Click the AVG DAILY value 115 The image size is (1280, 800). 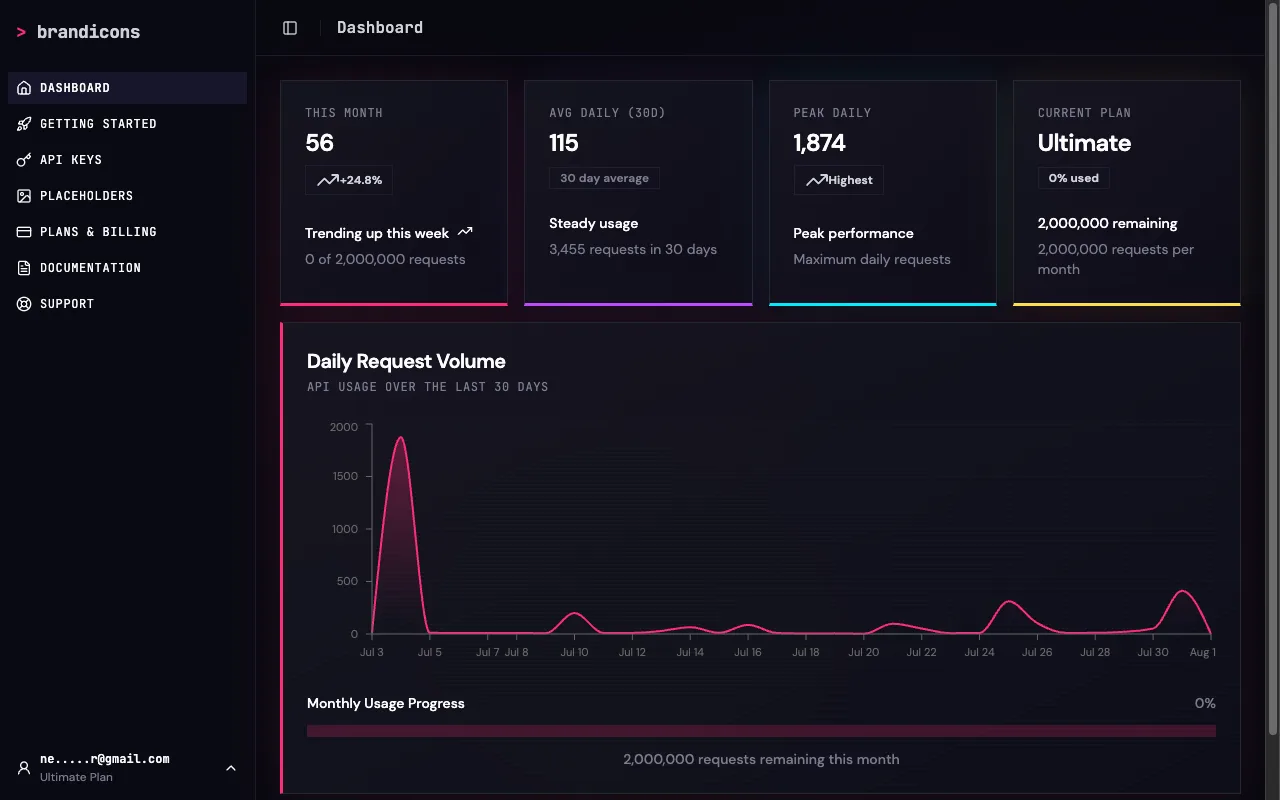564,143
